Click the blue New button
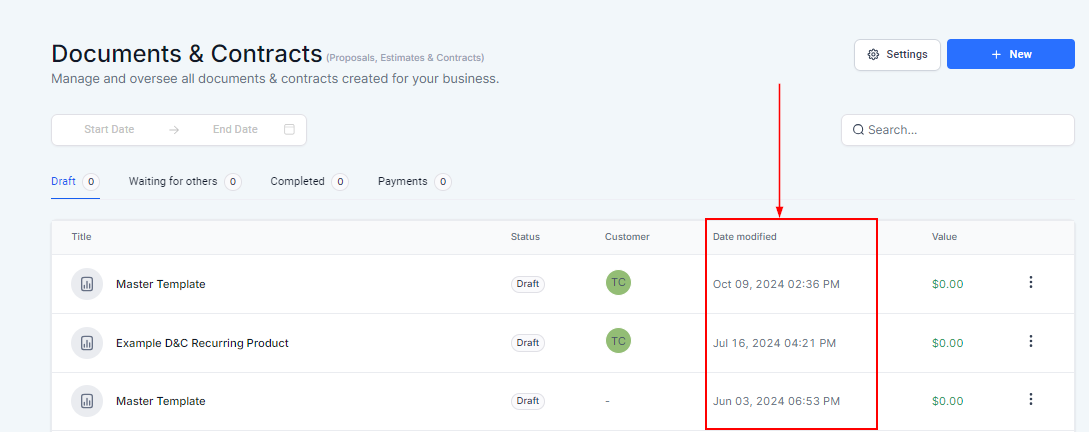1089x432 pixels. click(1011, 54)
